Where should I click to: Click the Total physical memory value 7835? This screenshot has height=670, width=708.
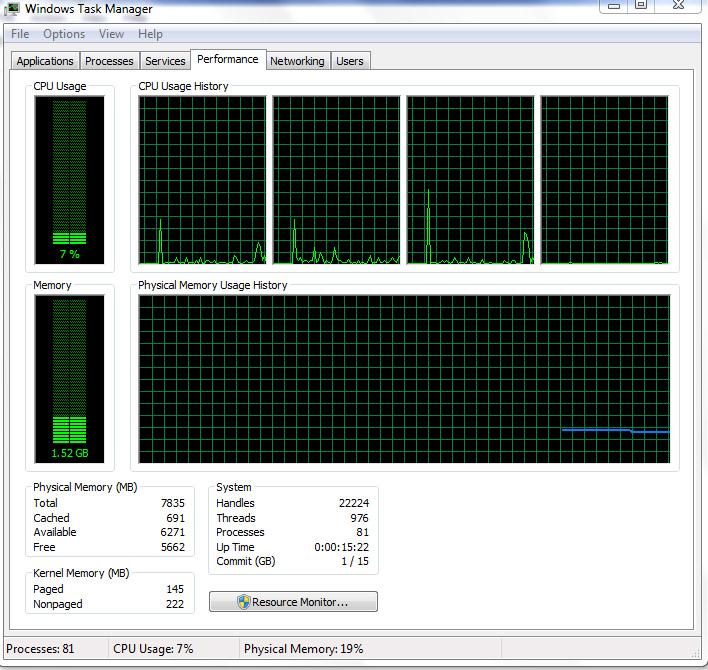172,503
